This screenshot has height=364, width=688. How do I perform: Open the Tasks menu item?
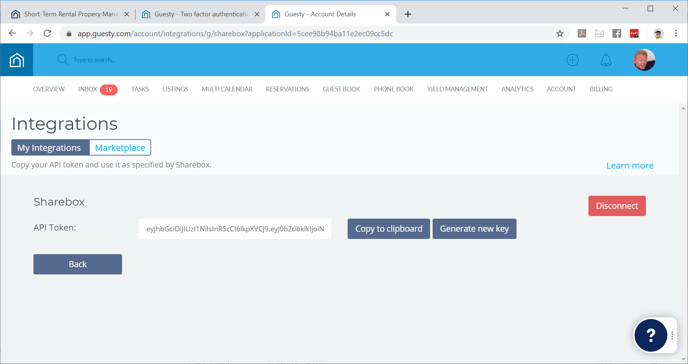[x=140, y=89]
